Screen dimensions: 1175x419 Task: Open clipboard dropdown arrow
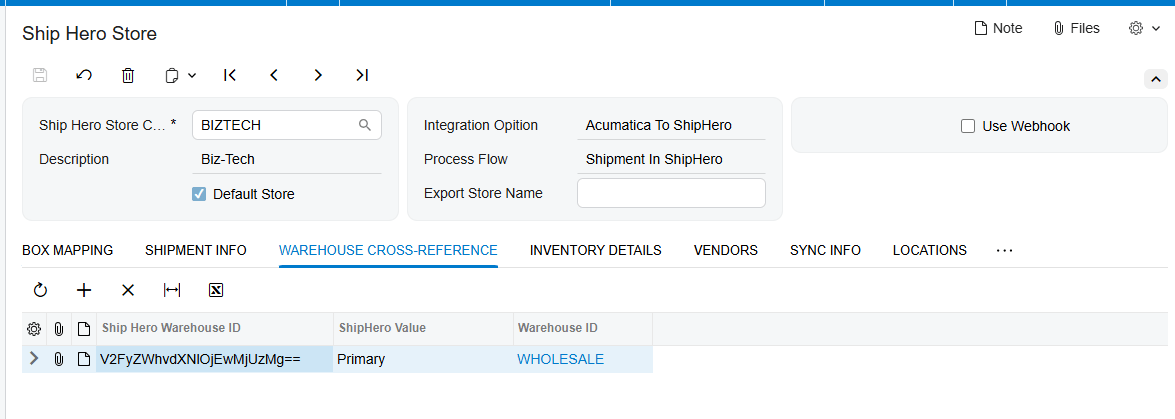click(x=192, y=75)
